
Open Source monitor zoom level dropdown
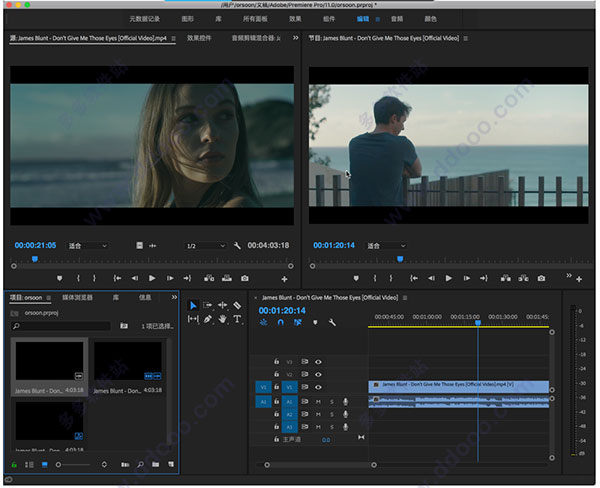click(88, 246)
